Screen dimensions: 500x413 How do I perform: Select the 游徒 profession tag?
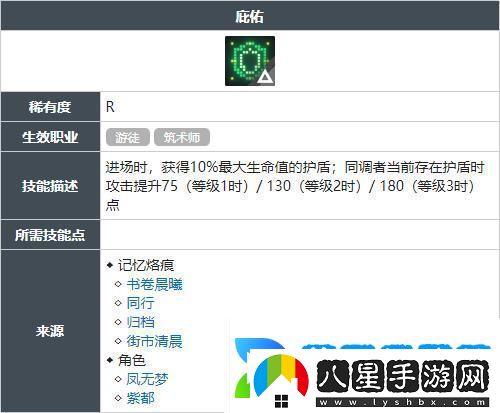(128, 137)
